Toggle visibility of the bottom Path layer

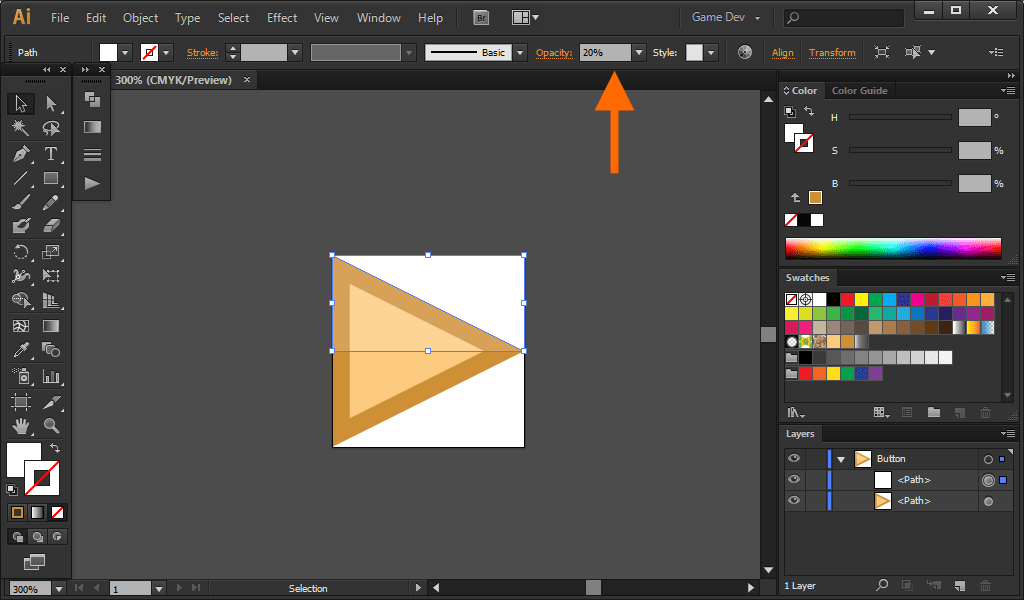click(793, 500)
